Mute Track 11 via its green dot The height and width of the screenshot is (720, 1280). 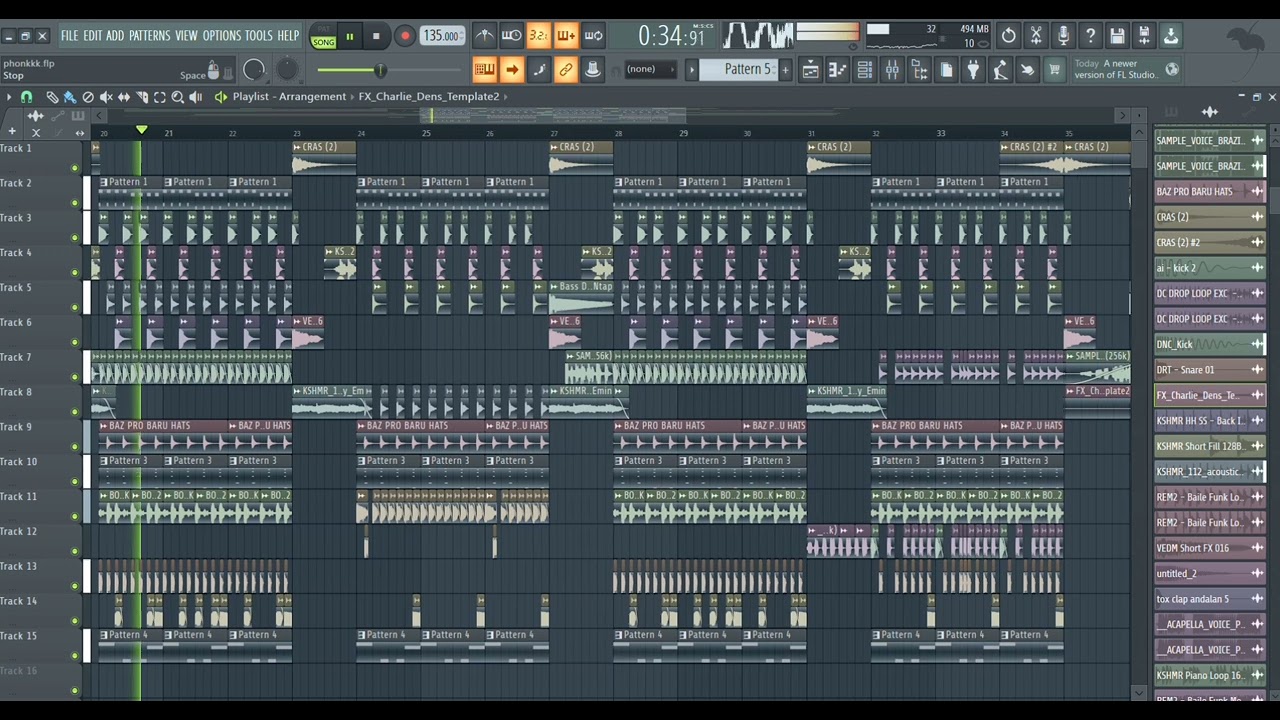pyautogui.click(x=75, y=516)
